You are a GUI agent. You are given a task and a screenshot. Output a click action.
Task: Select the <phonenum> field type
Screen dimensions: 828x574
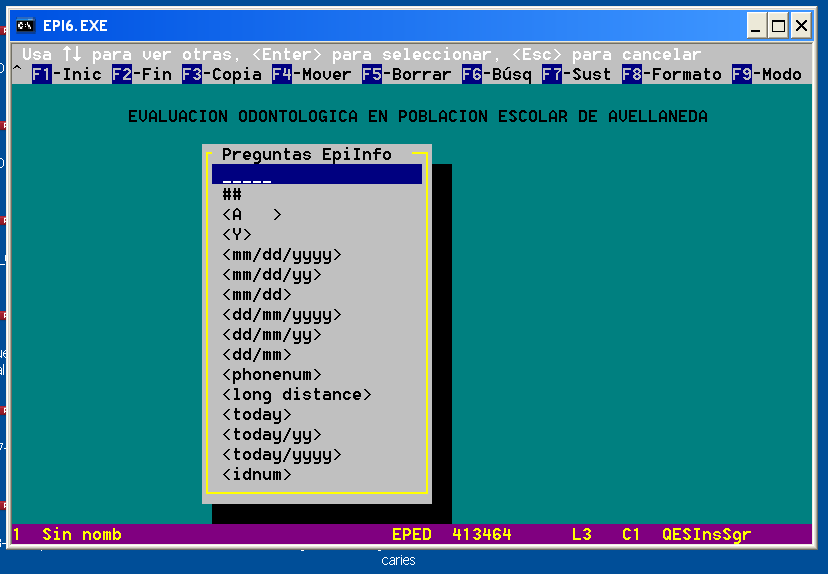[x=272, y=374]
